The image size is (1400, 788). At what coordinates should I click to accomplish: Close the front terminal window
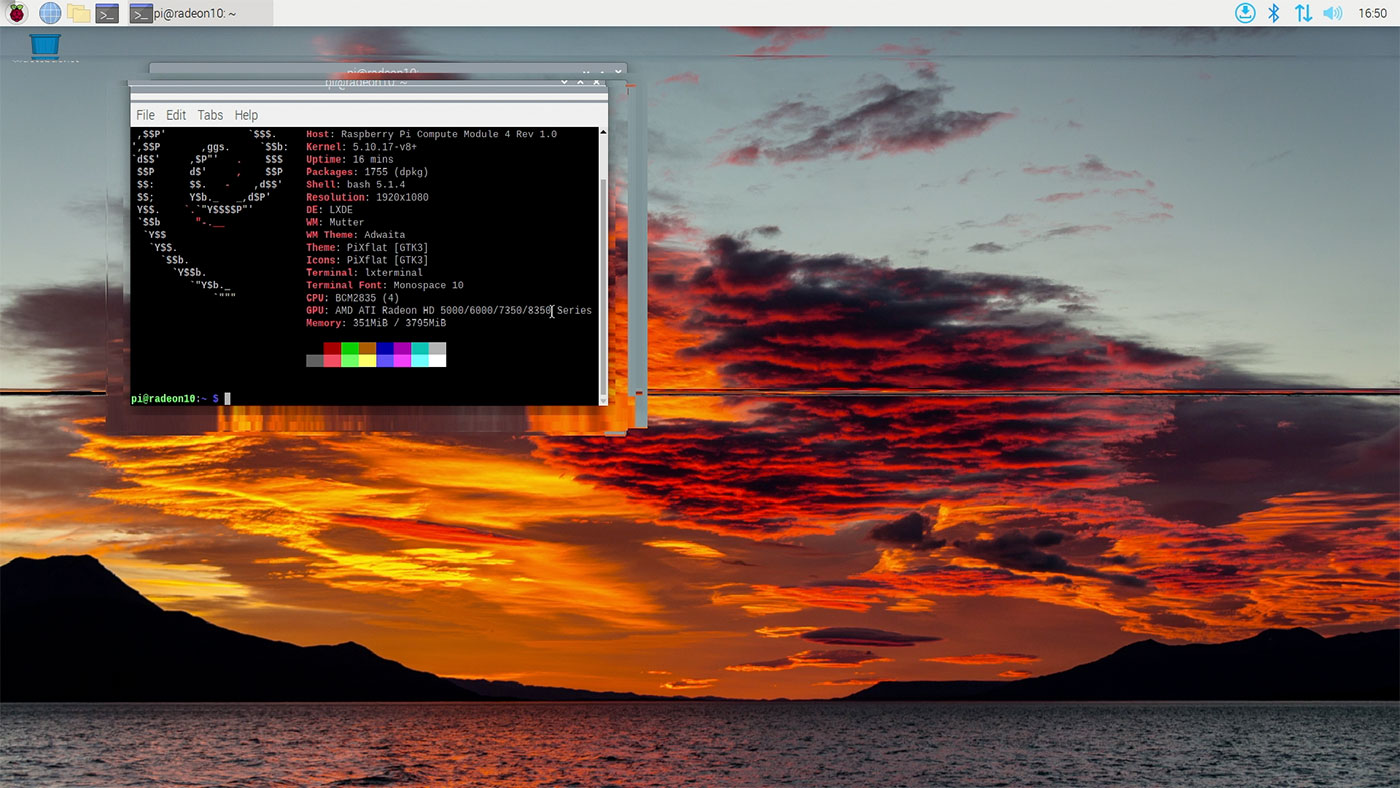597,83
